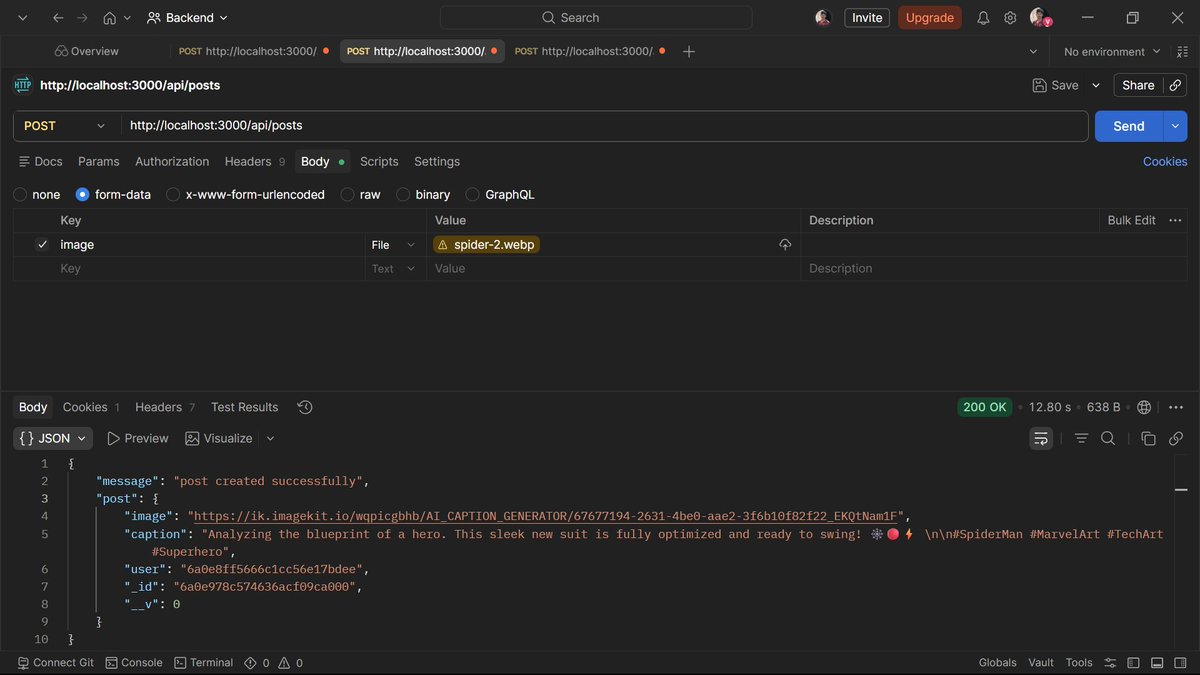Image resolution: width=1200 pixels, height=675 pixels.
Task: Open Bulk Edit more options ellipsis
Action: pos(1175,220)
